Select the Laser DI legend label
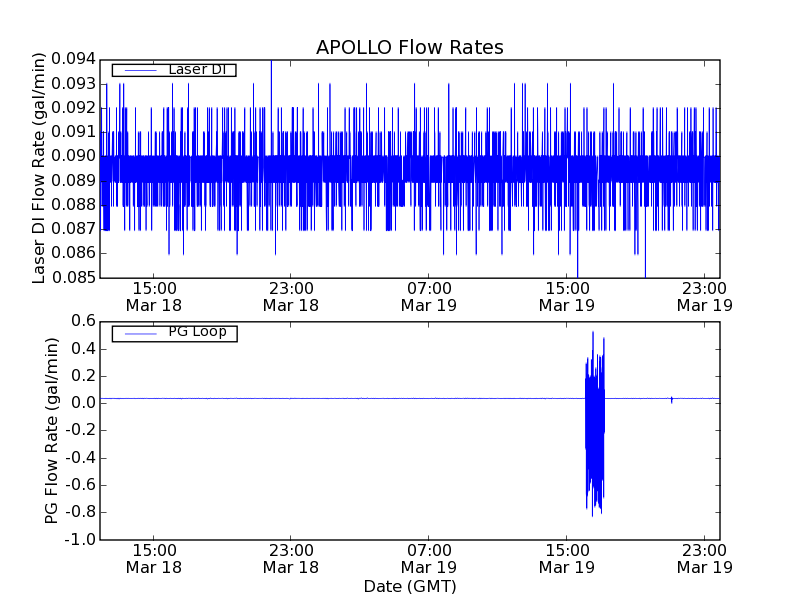Image resolution: width=800 pixels, height=600 pixels. coord(197,69)
